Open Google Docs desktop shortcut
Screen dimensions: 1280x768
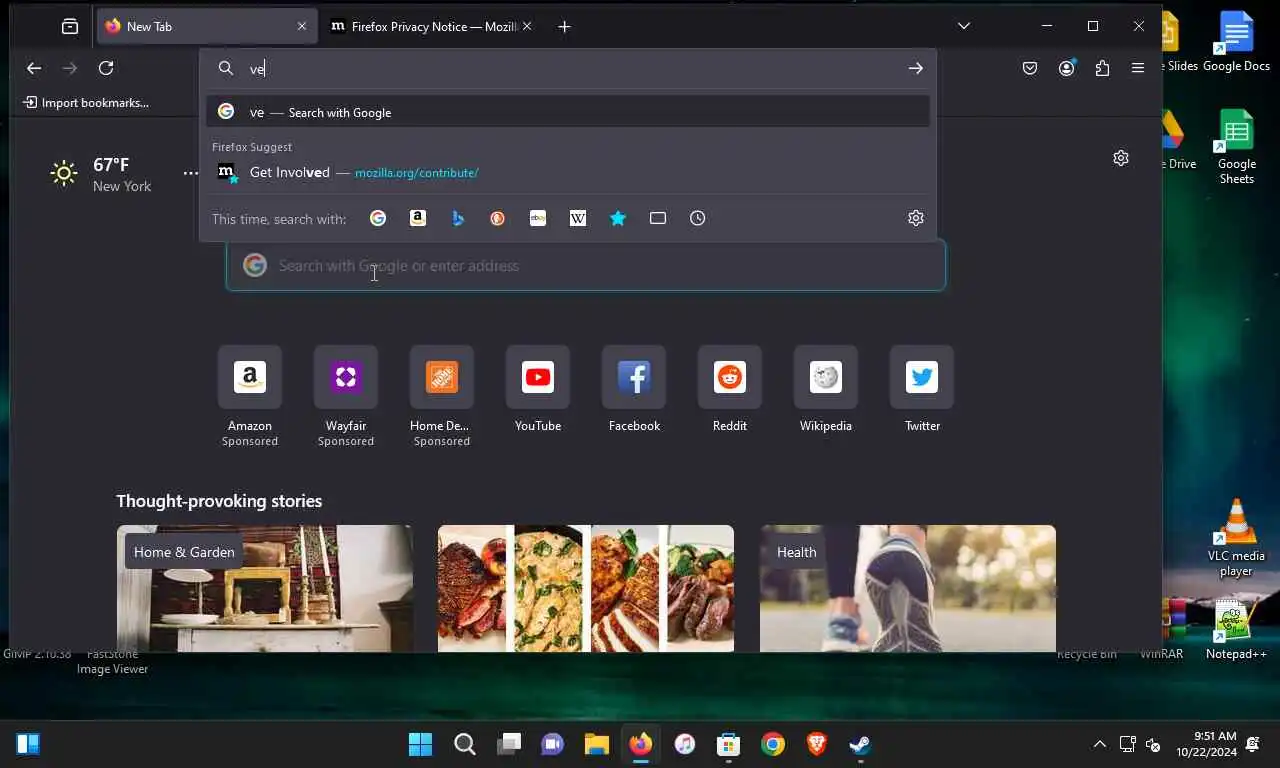click(x=1236, y=42)
